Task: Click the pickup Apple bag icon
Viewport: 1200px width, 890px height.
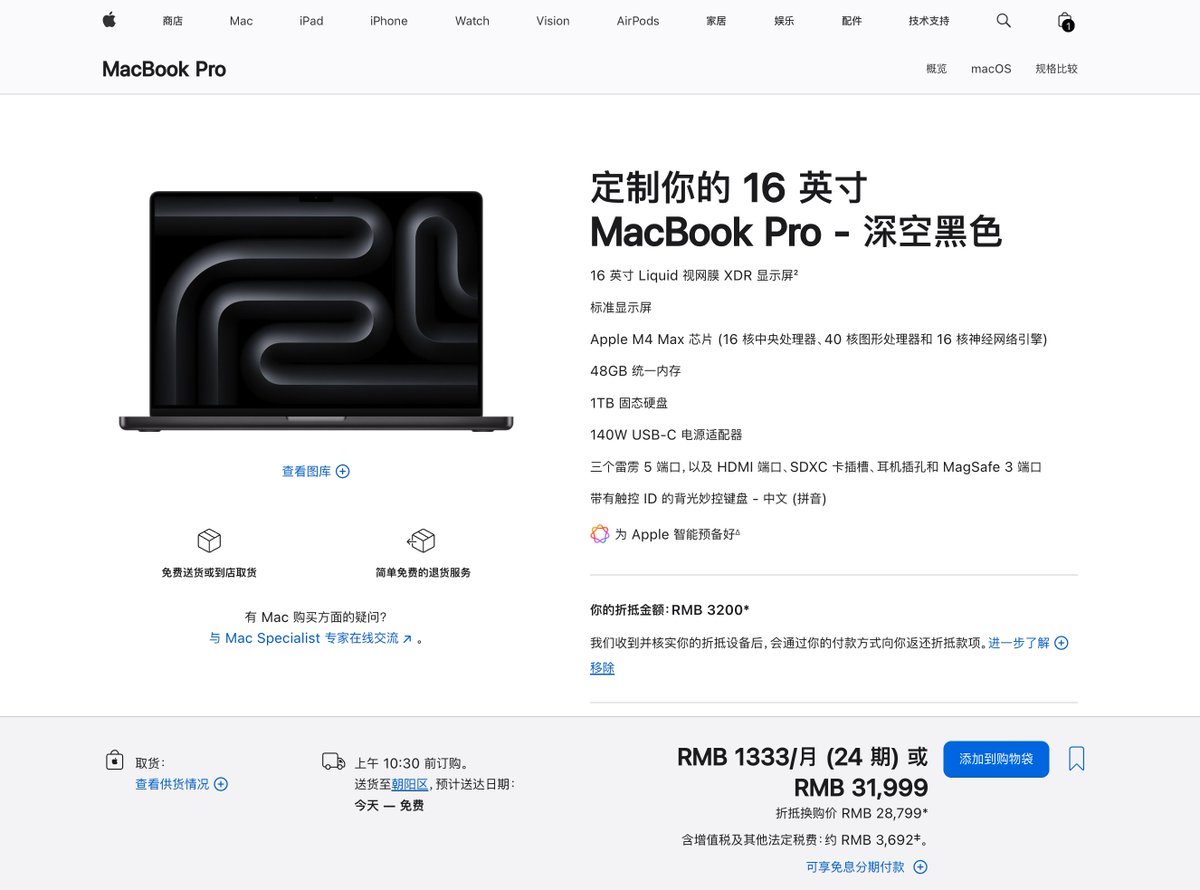Action: coord(115,761)
